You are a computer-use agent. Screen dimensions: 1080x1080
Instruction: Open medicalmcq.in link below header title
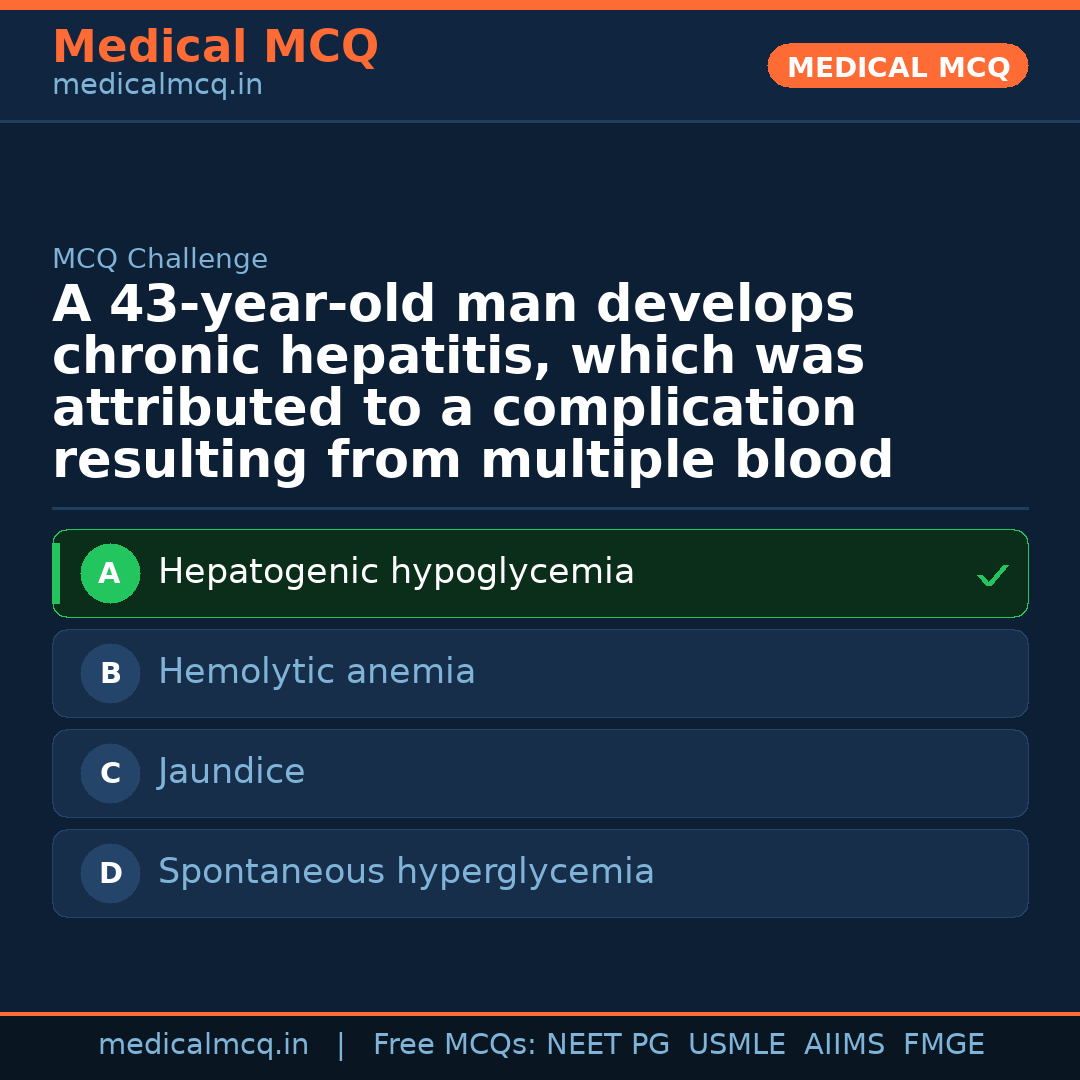point(157,86)
